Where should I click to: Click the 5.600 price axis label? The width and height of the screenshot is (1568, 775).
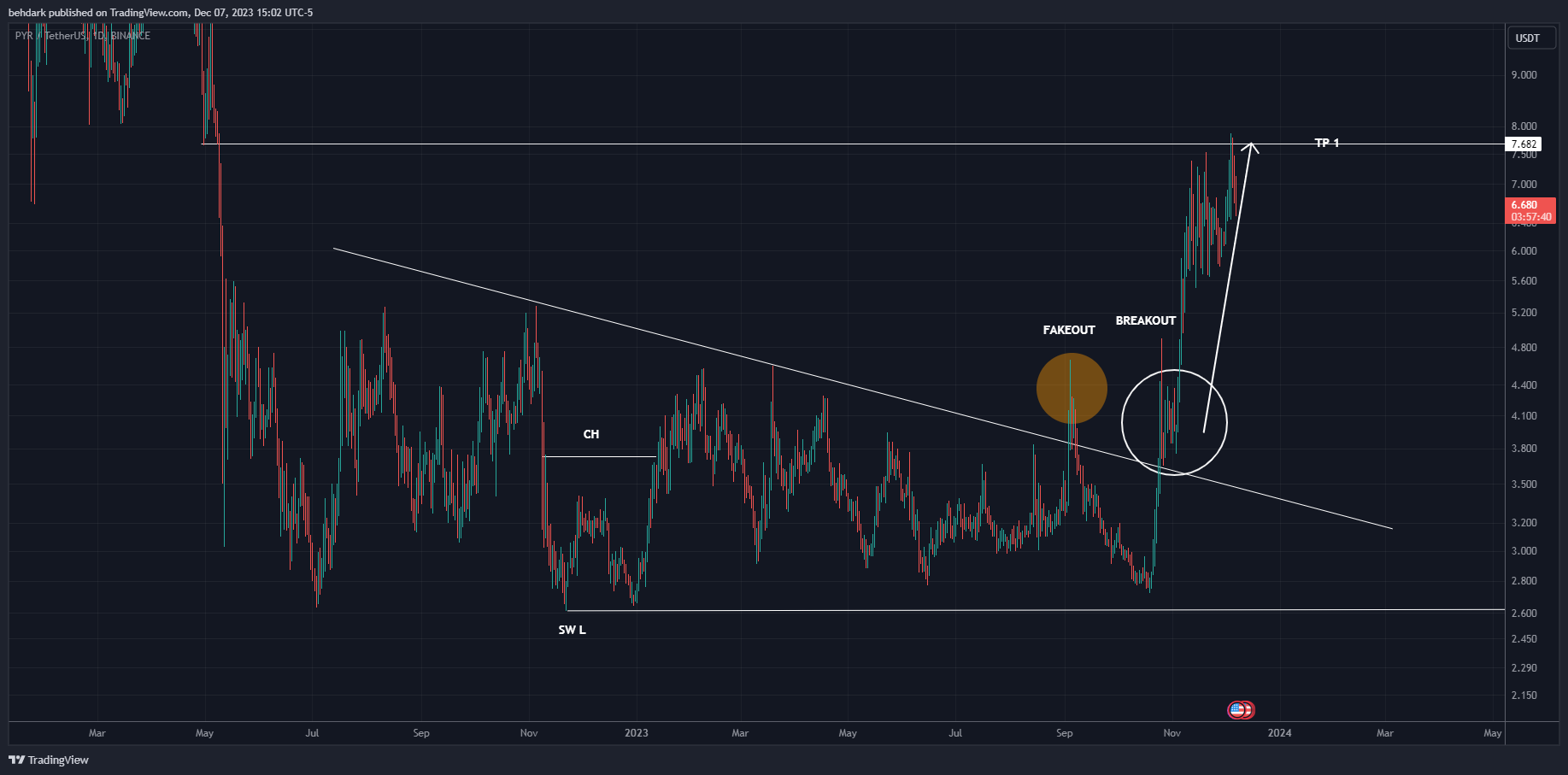point(1524,281)
